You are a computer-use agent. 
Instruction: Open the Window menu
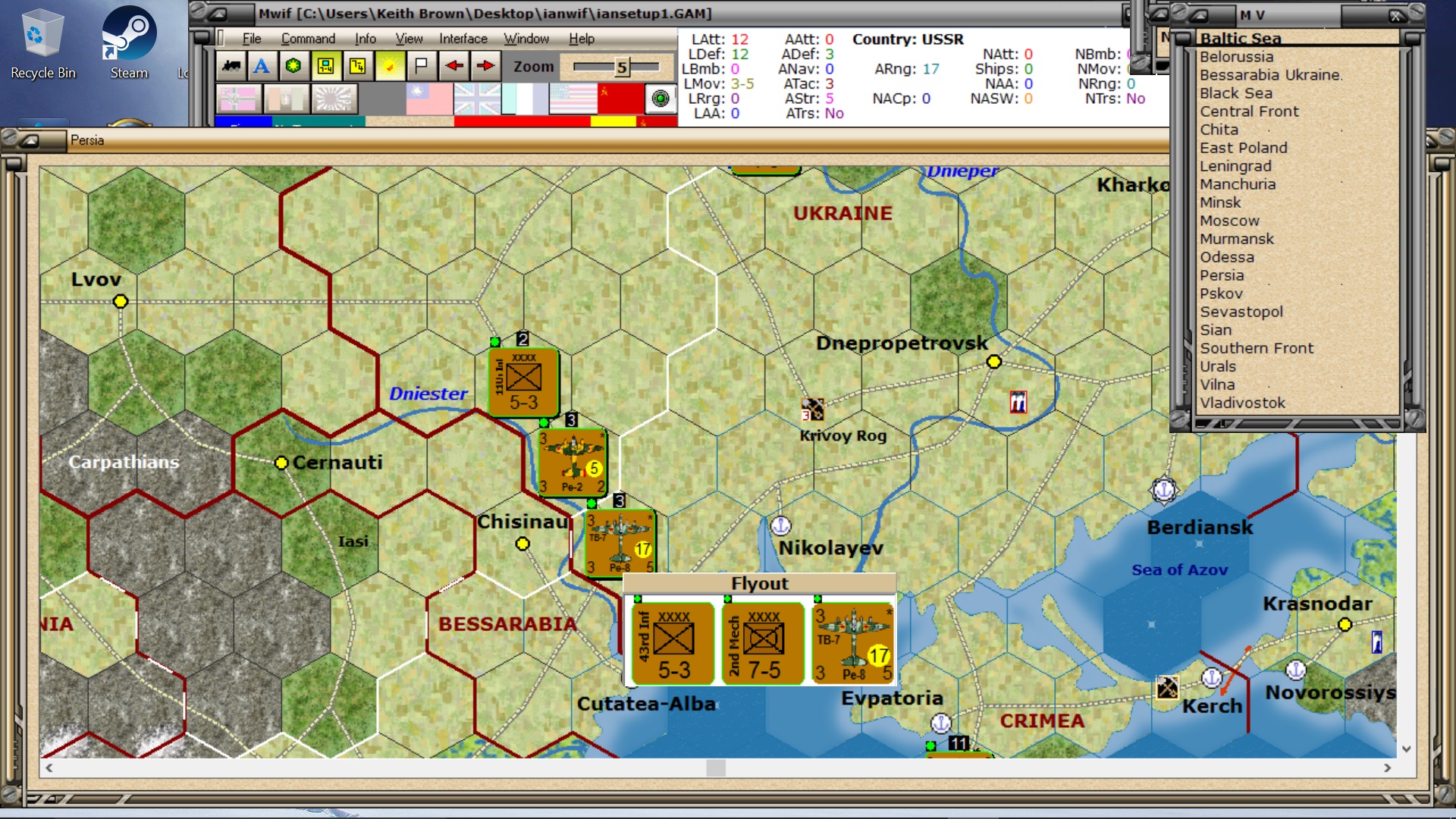526,39
